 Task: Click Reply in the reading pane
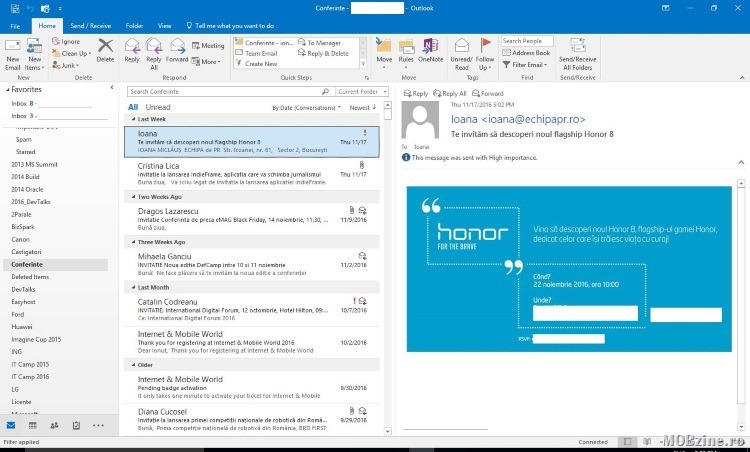point(416,94)
